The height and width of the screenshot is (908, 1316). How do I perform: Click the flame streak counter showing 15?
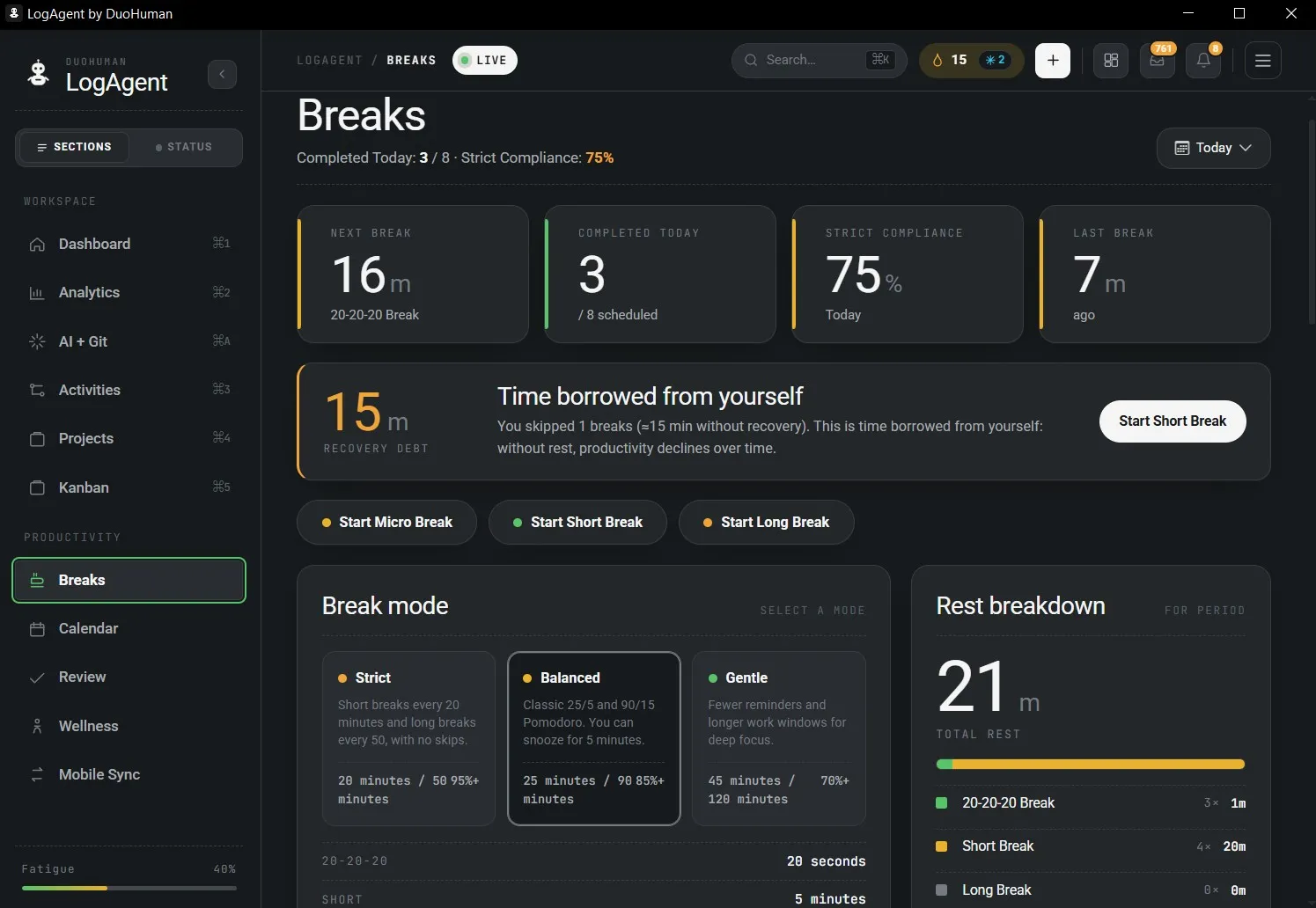click(949, 60)
